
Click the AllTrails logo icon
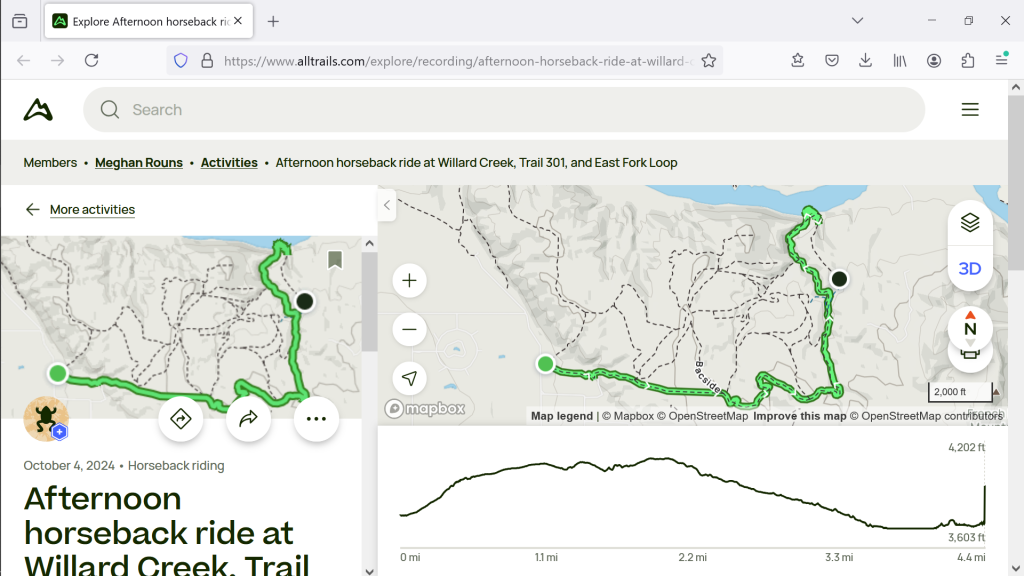tap(38, 110)
